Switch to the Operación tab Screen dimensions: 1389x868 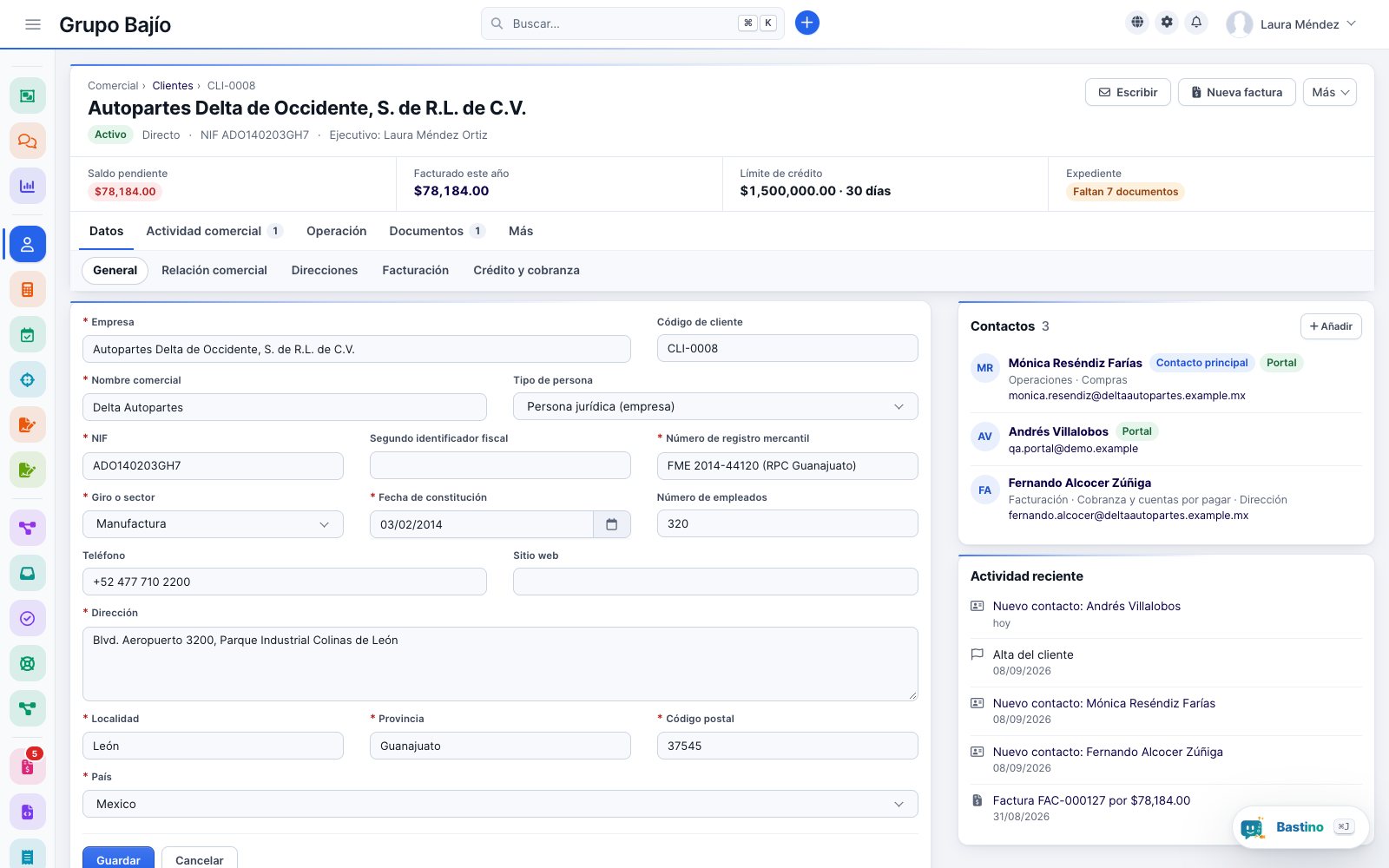click(x=336, y=231)
